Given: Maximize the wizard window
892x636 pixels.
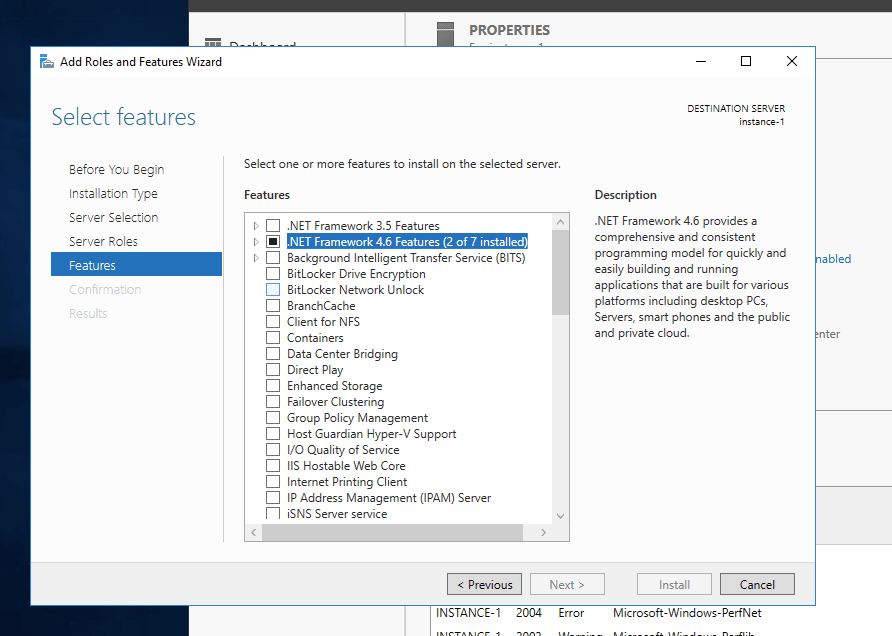Looking at the screenshot, I should (746, 61).
